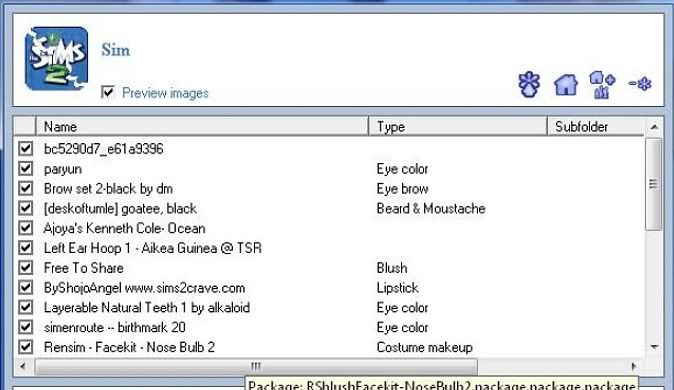Screen dimensions: 674x390
Task: Click the horizontal scrollbar thumb
Action: click(256, 366)
